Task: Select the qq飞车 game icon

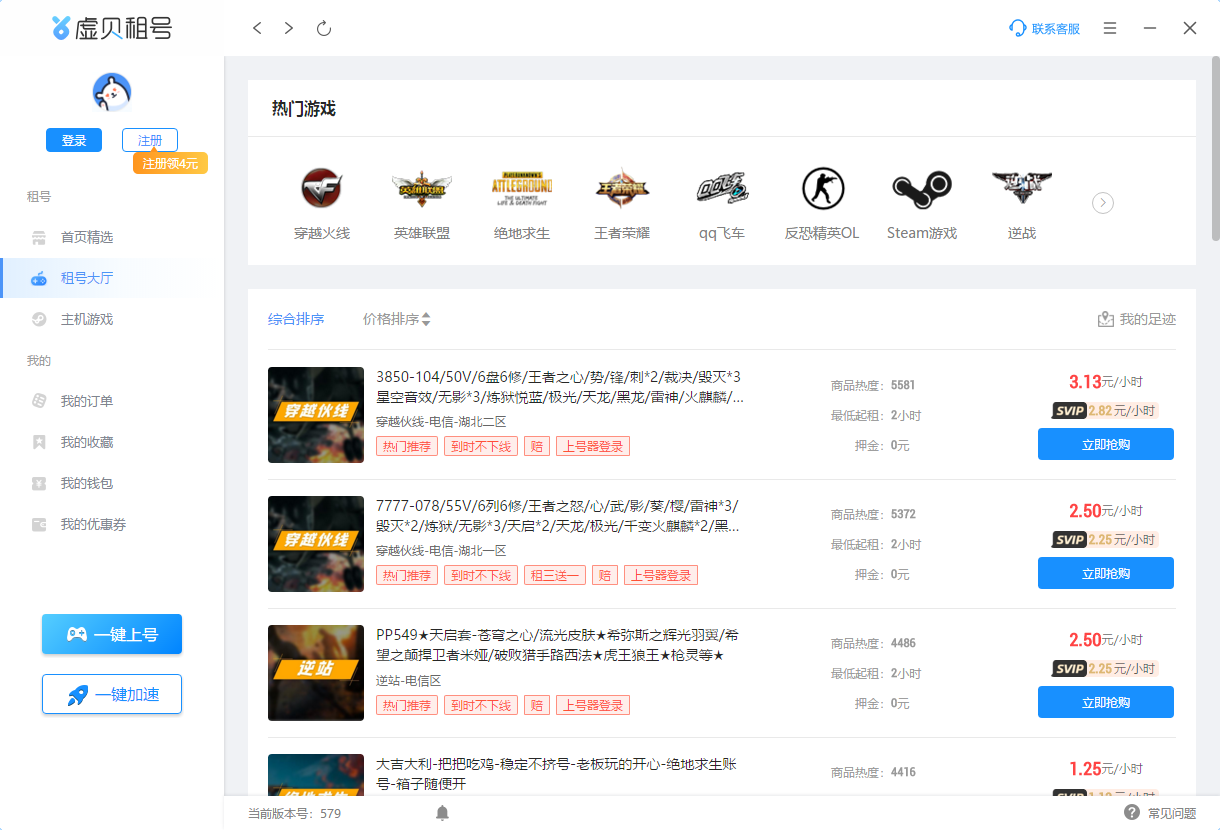Action: click(721, 189)
